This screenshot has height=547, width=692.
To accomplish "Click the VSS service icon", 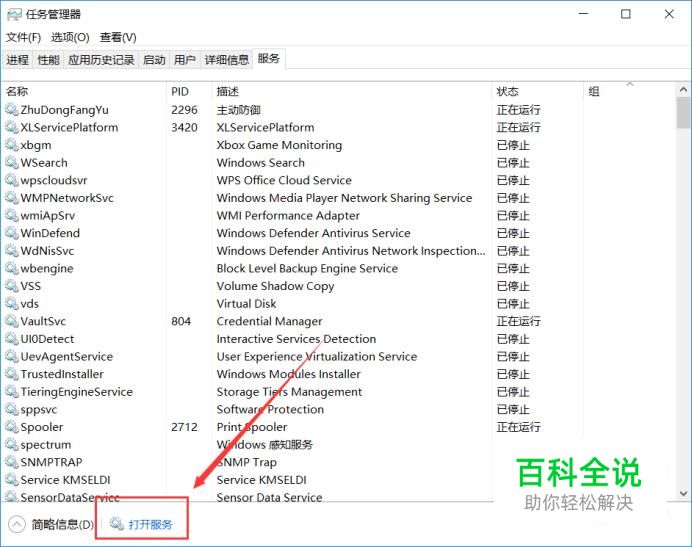I will pyautogui.click(x=11, y=286).
